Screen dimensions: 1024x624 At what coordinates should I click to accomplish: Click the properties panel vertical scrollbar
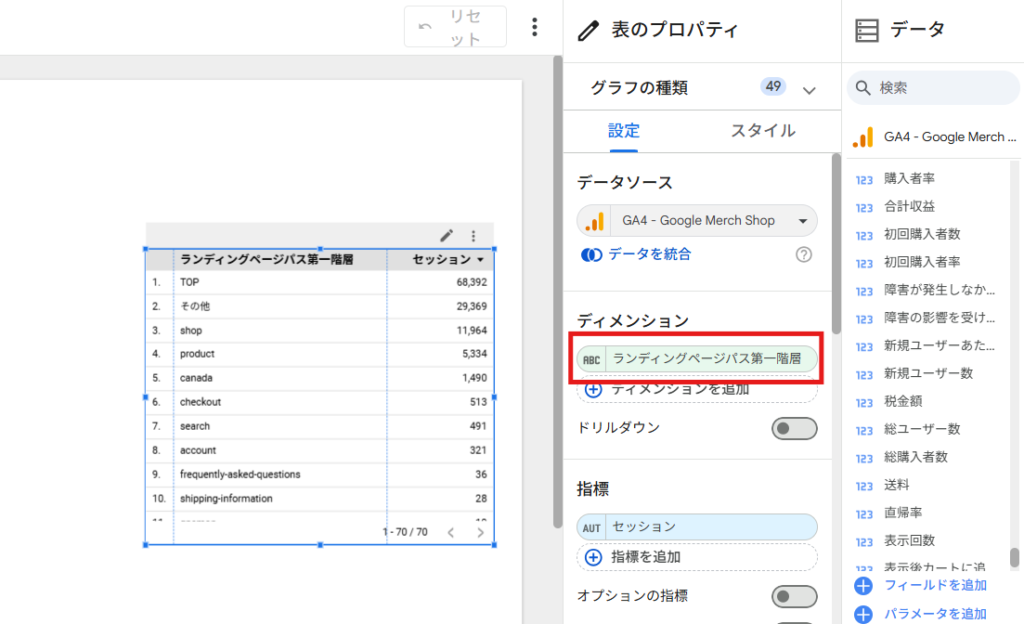click(836, 240)
